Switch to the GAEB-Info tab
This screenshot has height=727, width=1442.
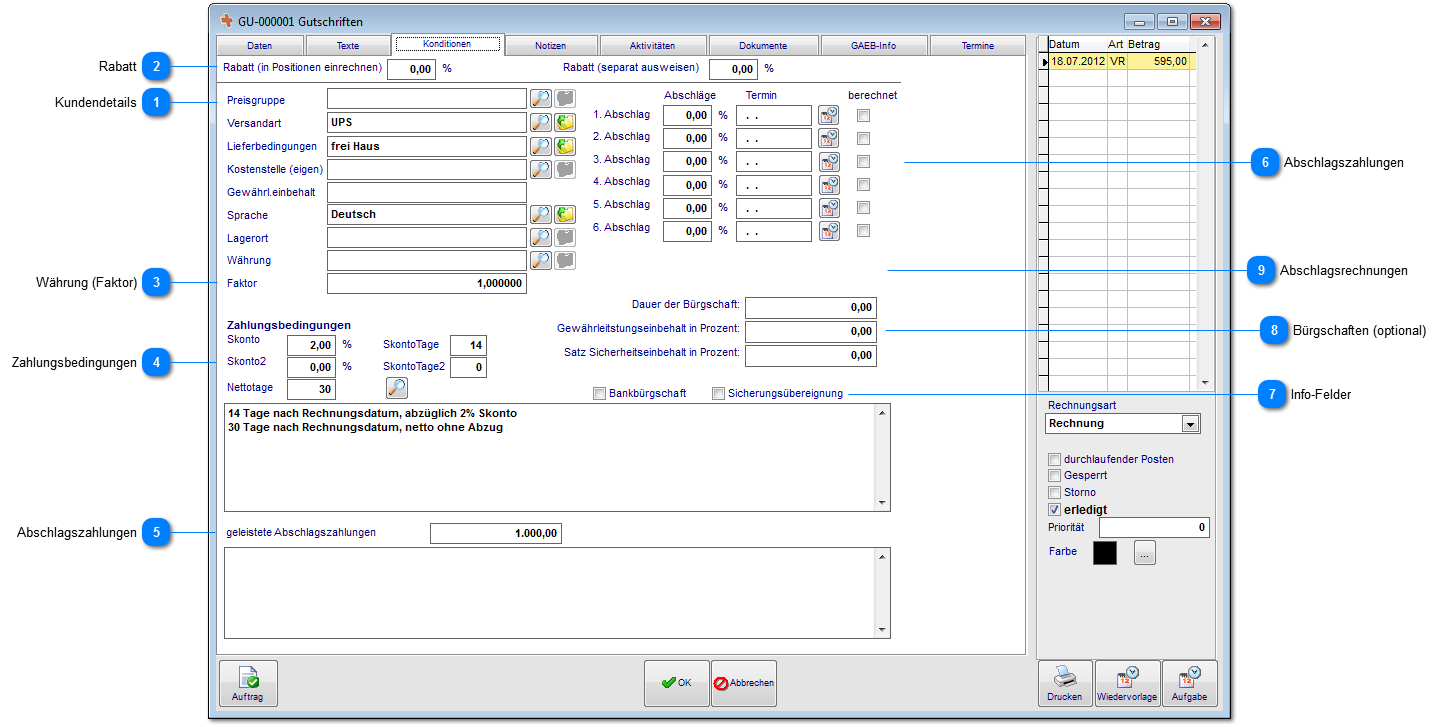coord(874,46)
